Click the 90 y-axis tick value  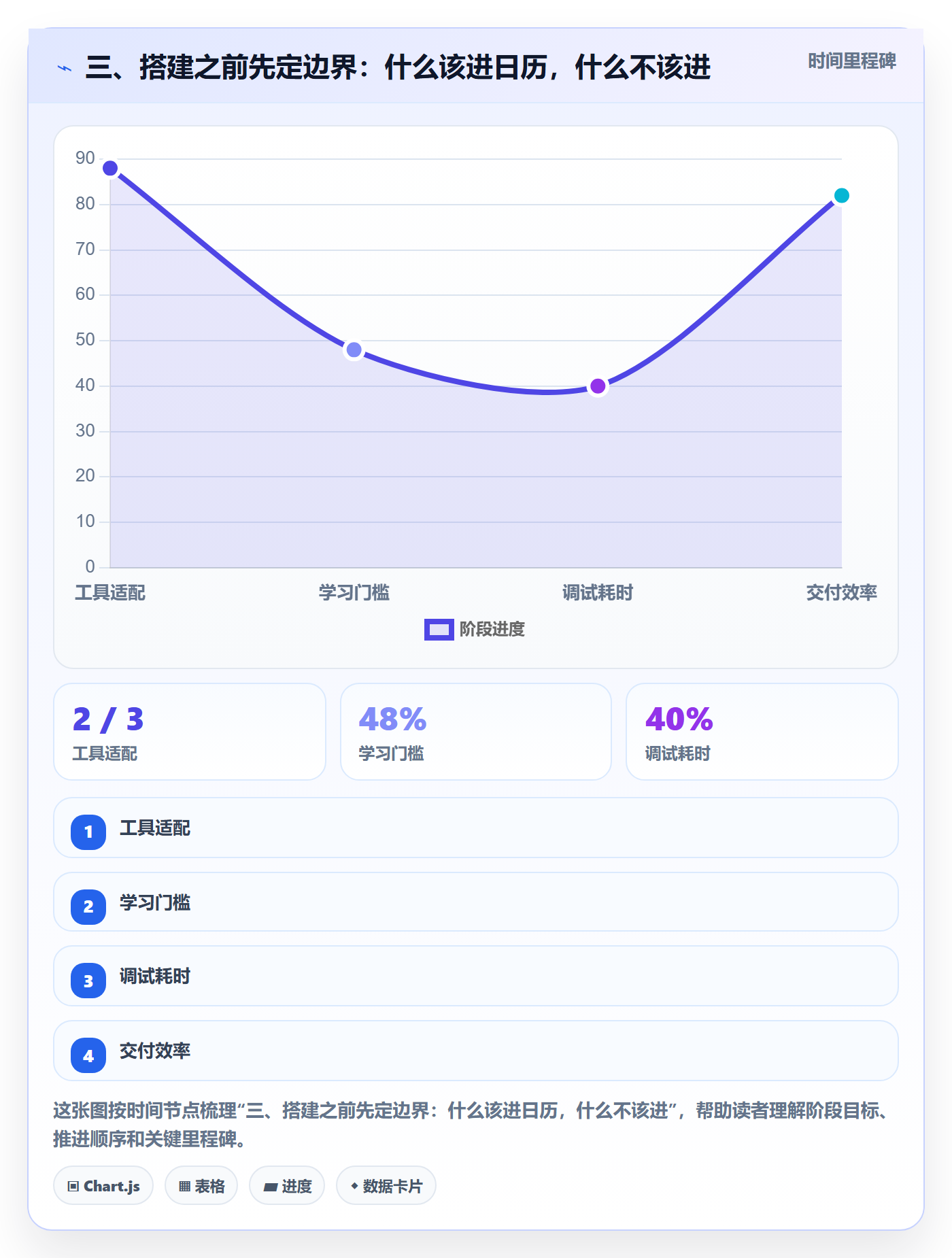(85, 158)
